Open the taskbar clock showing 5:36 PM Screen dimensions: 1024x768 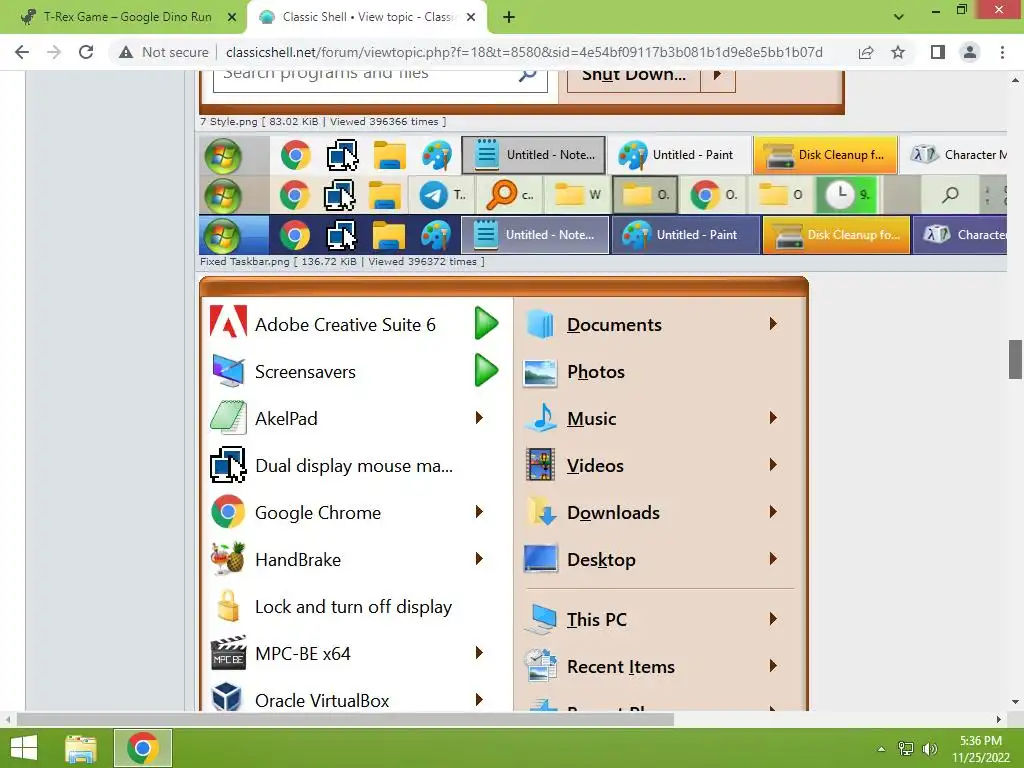[980, 748]
